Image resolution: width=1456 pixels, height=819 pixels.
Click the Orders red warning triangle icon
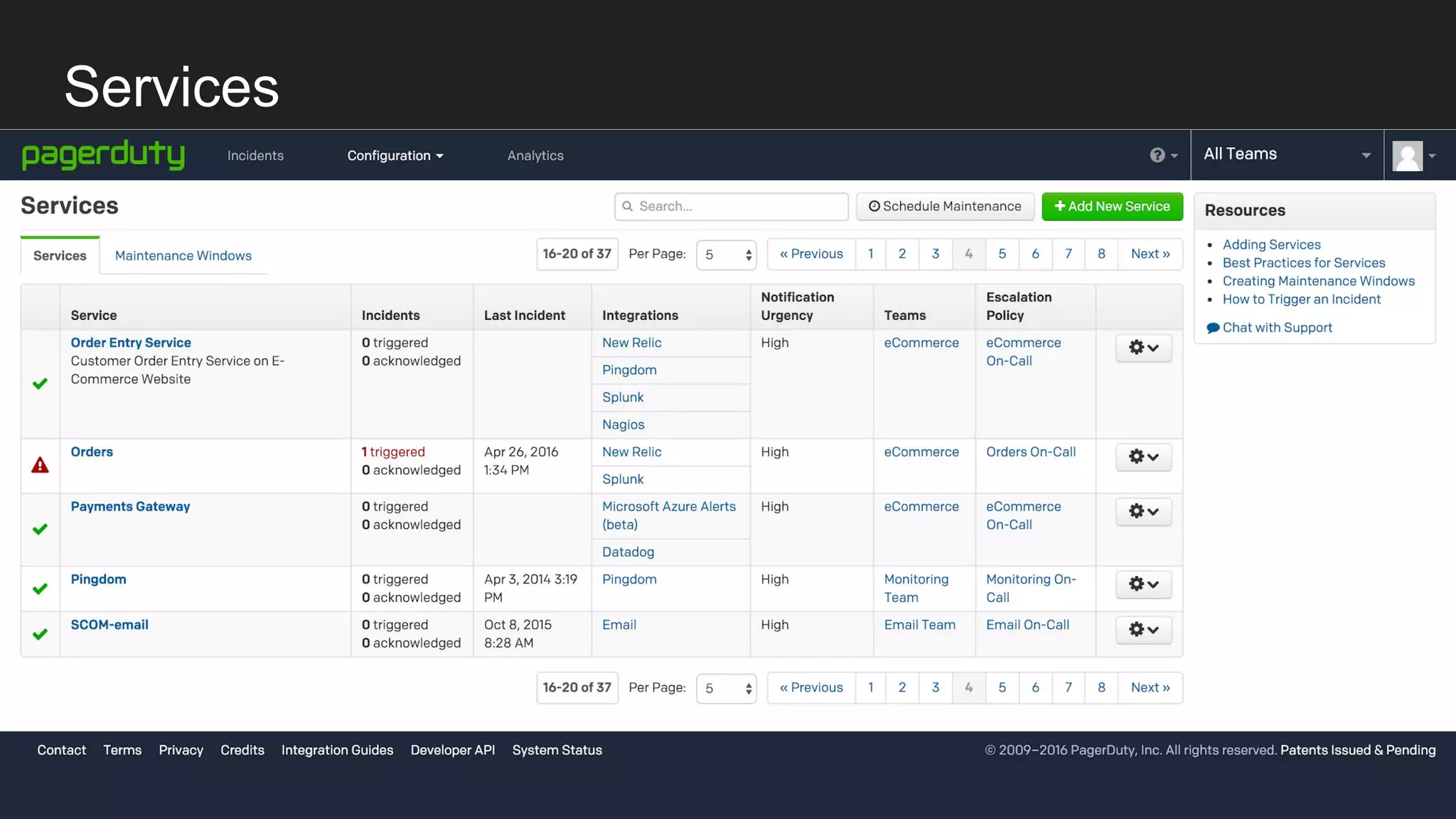click(x=40, y=466)
